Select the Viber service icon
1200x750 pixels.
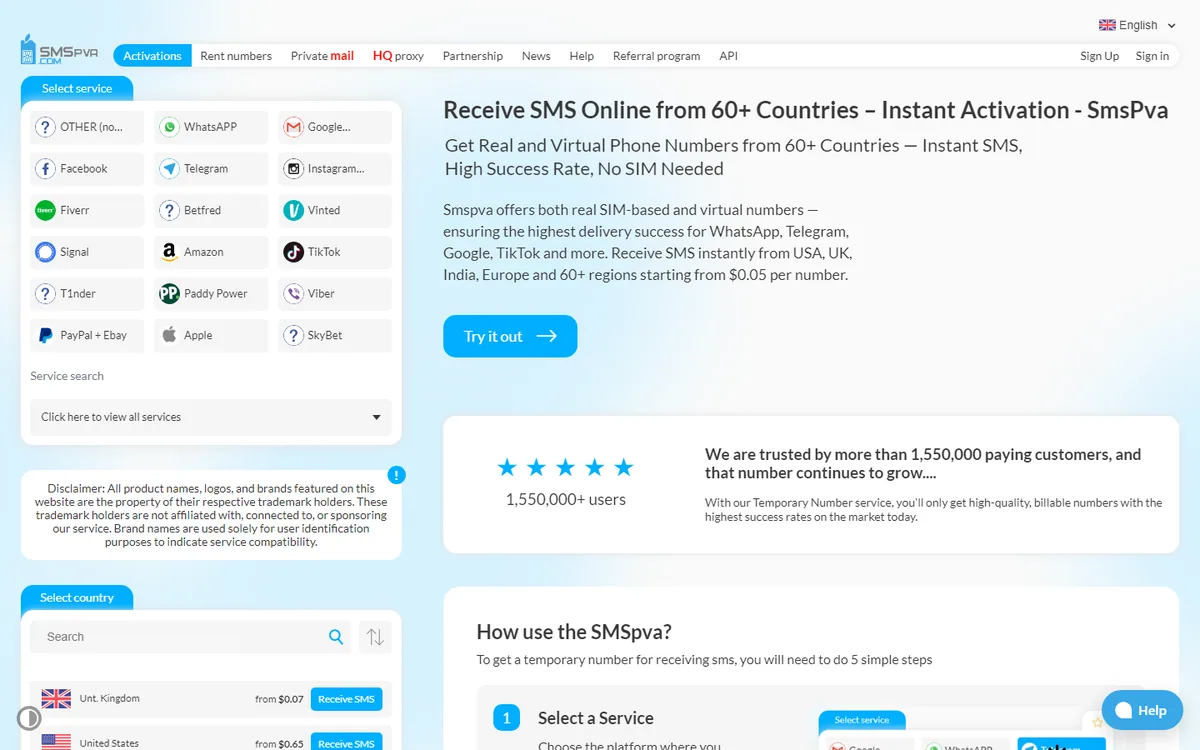coord(293,294)
